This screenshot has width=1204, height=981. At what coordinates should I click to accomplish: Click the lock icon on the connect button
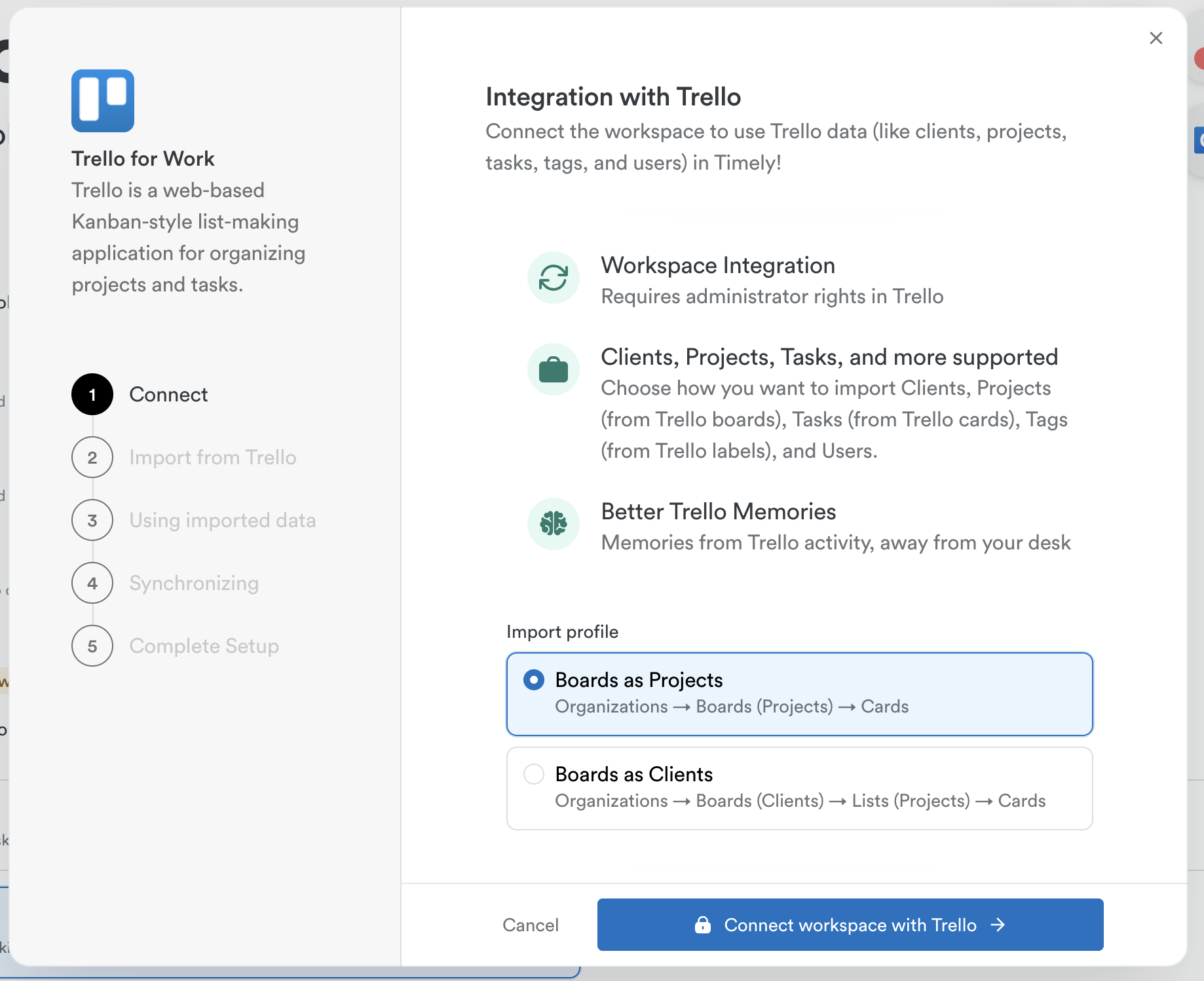(703, 925)
